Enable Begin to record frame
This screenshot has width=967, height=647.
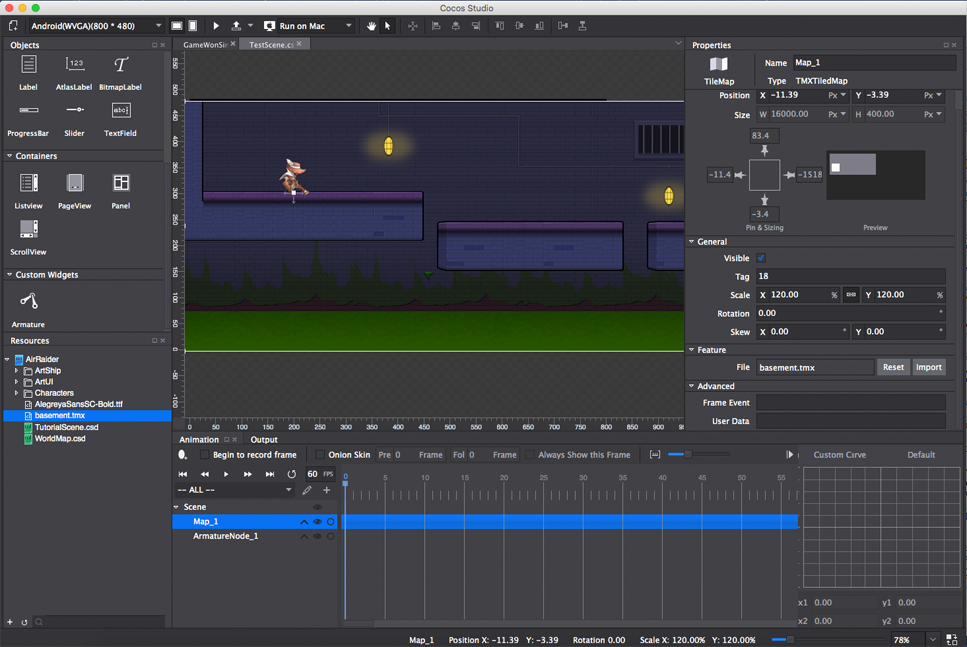pyautogui.click(x=205, y=455)
